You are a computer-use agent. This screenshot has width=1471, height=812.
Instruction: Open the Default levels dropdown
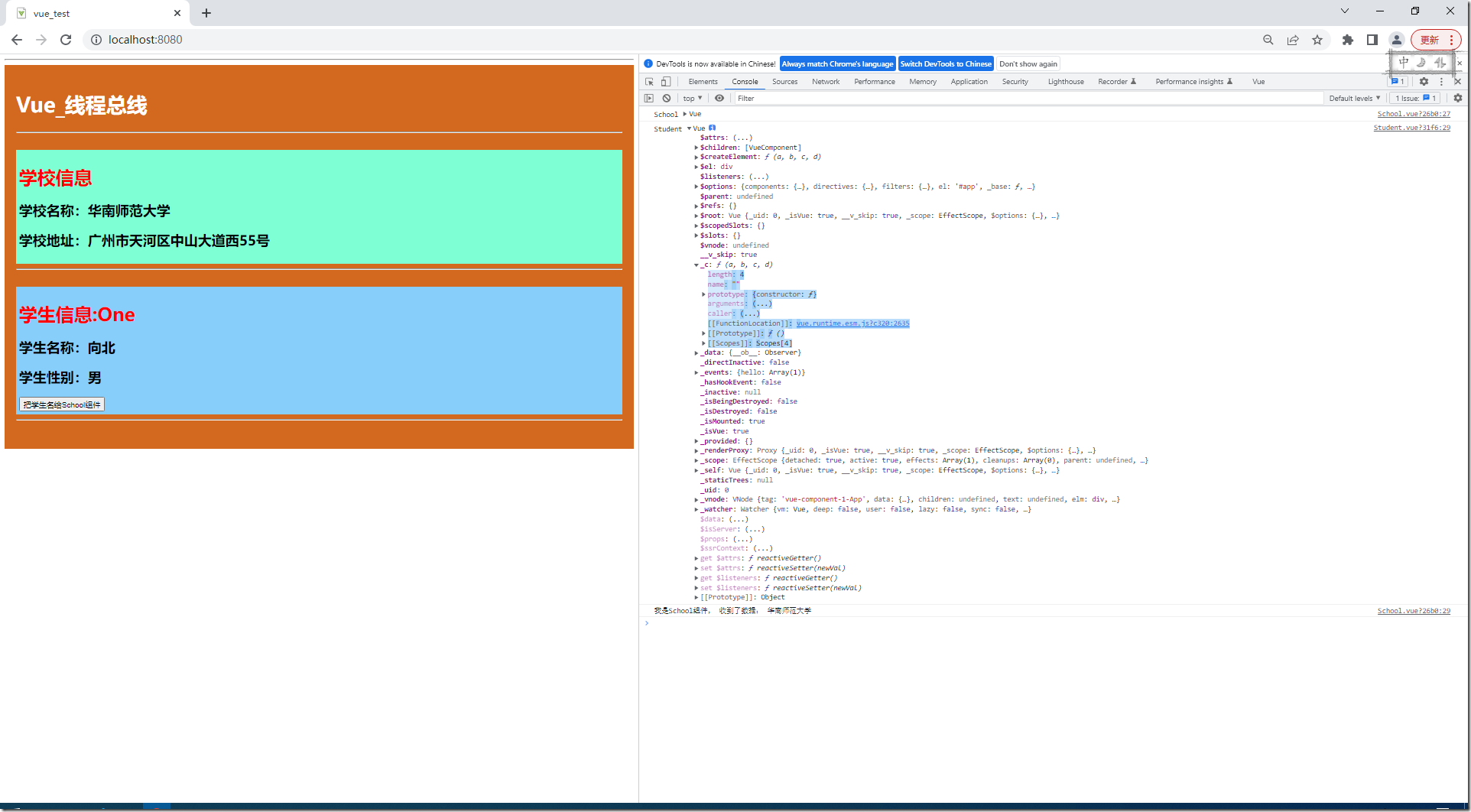[1354, 98]
